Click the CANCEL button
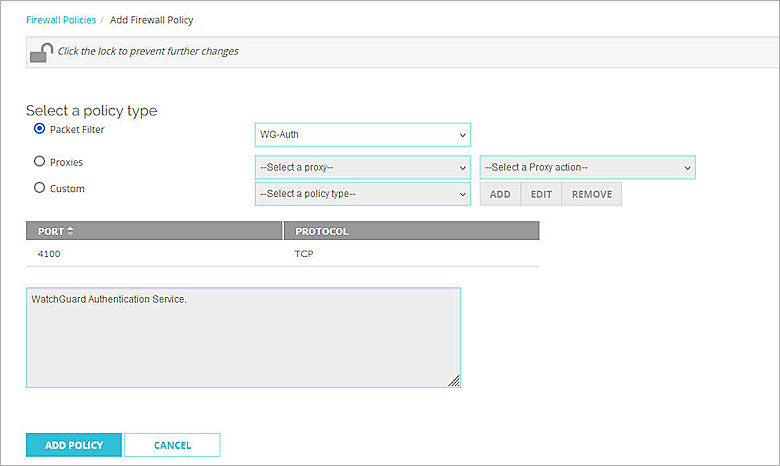The width and height of the screenshot is (780, 466). click(x=172, y=445)
